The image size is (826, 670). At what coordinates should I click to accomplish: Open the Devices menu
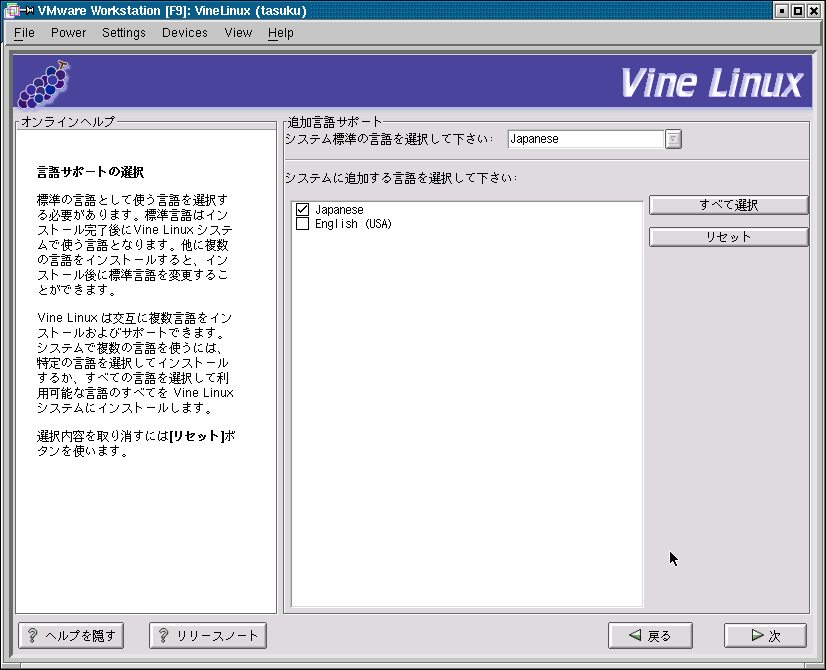[184, 33]
